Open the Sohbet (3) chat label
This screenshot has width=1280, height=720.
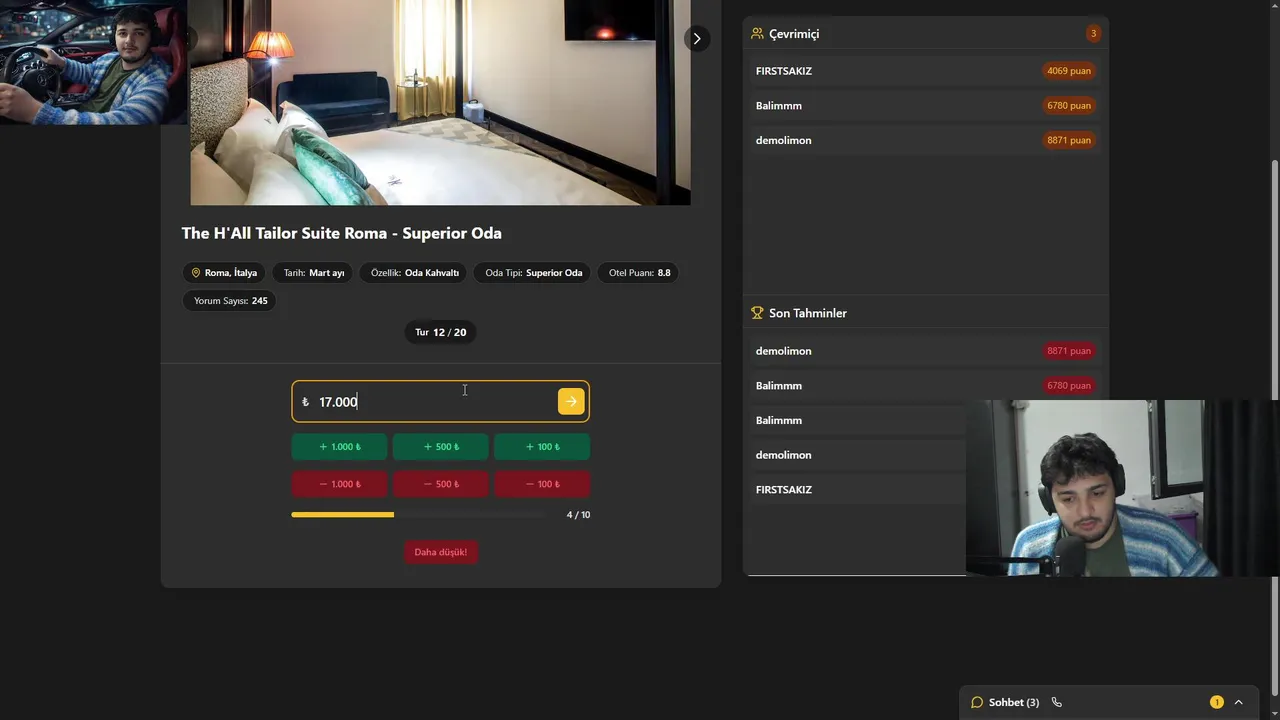pyautogui.click(x=1014, y=702)
